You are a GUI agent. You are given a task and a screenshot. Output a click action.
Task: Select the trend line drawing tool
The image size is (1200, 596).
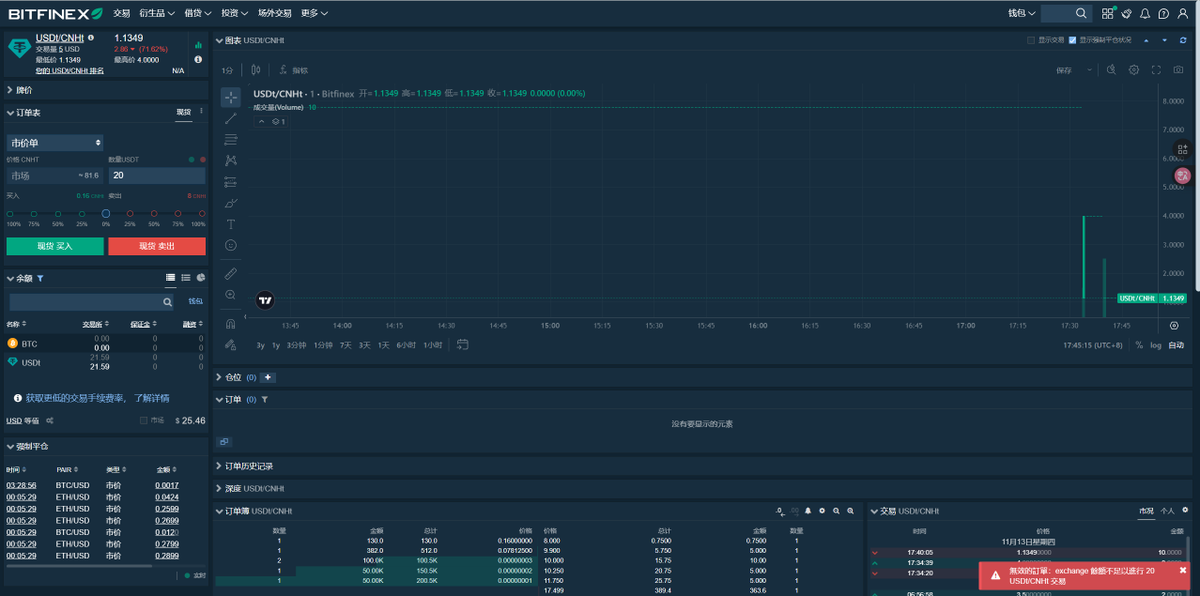click(x=231, y=118)
